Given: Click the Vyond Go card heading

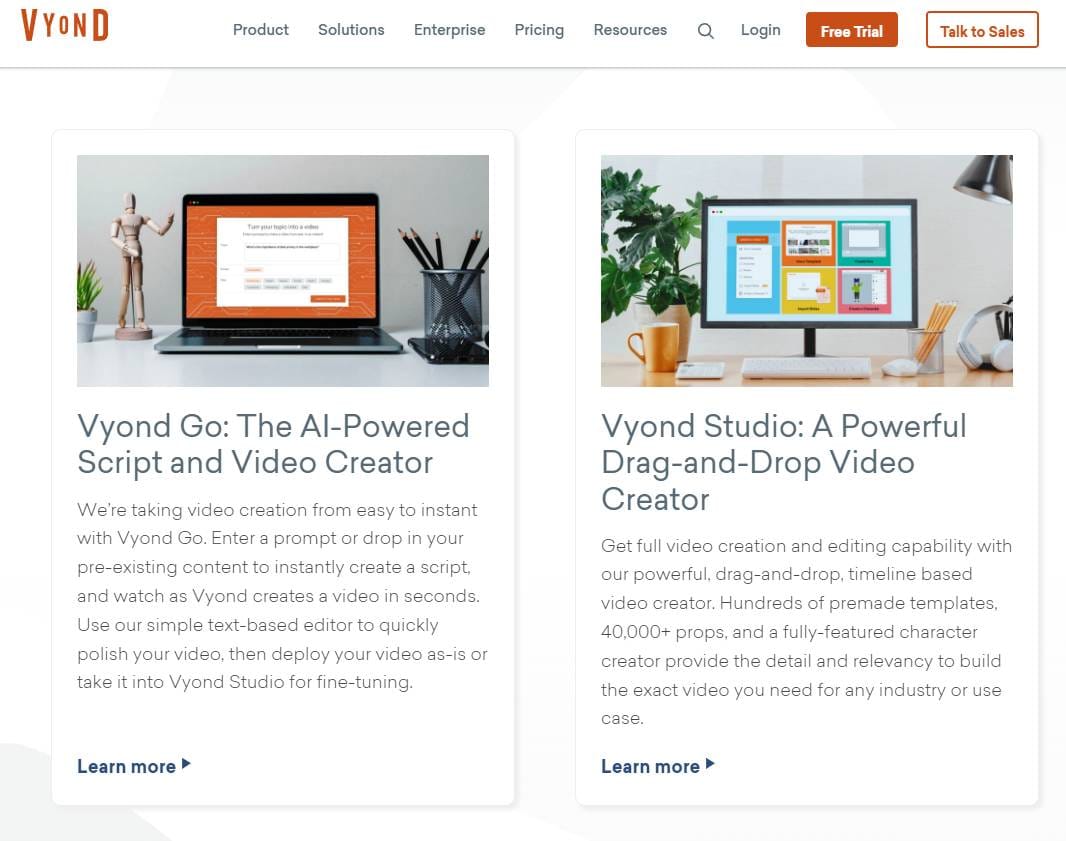Looking at the screenshot, I should (273, 444).
